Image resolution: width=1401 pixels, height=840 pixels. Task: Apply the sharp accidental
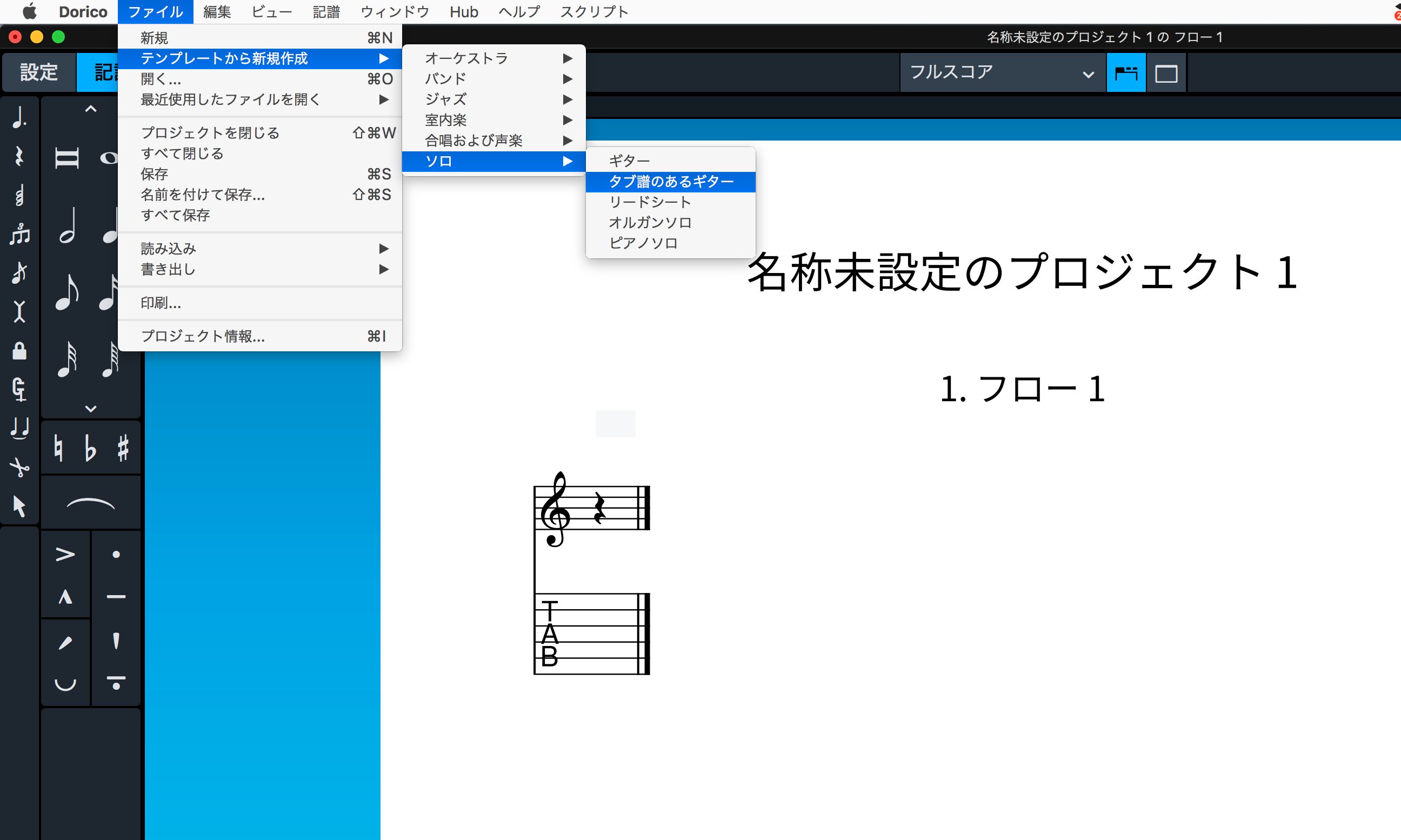123,448
